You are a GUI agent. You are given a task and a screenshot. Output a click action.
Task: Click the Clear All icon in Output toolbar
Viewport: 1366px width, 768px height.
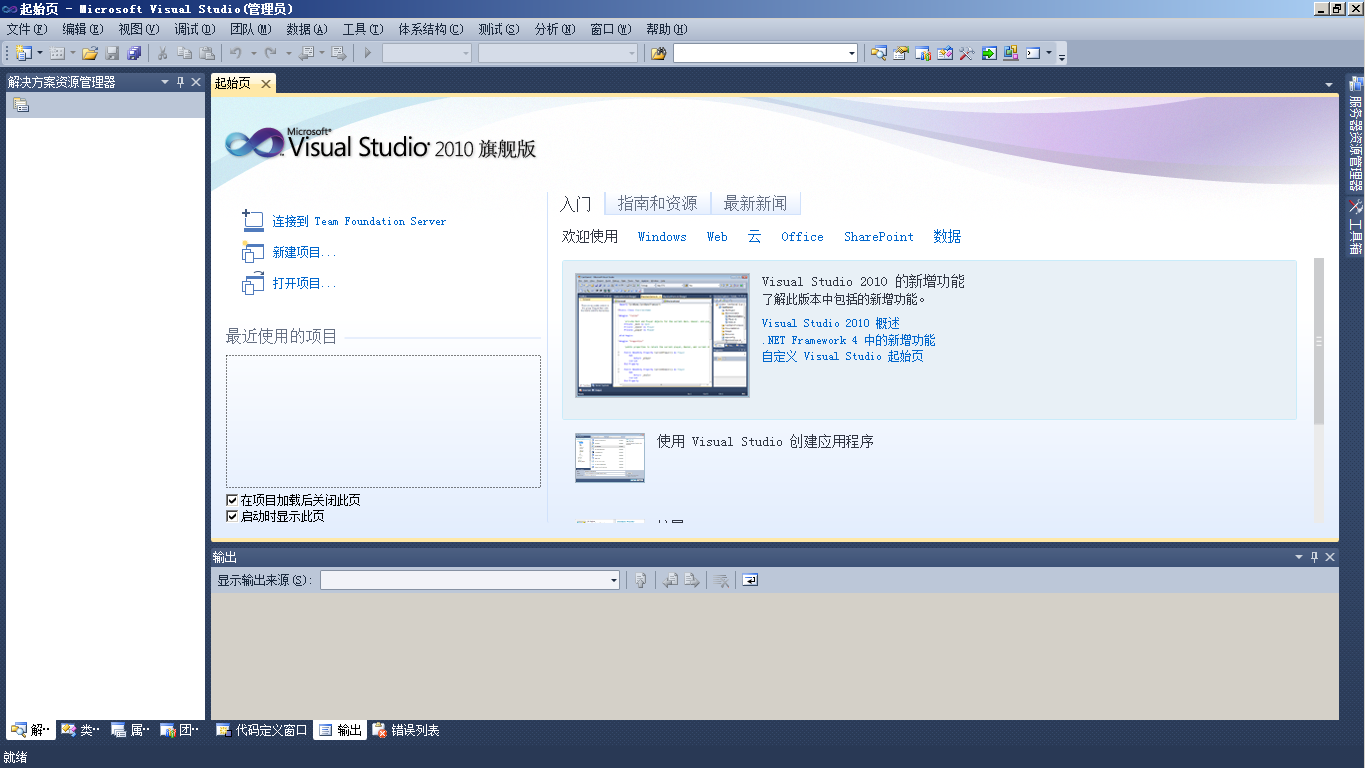721,580
